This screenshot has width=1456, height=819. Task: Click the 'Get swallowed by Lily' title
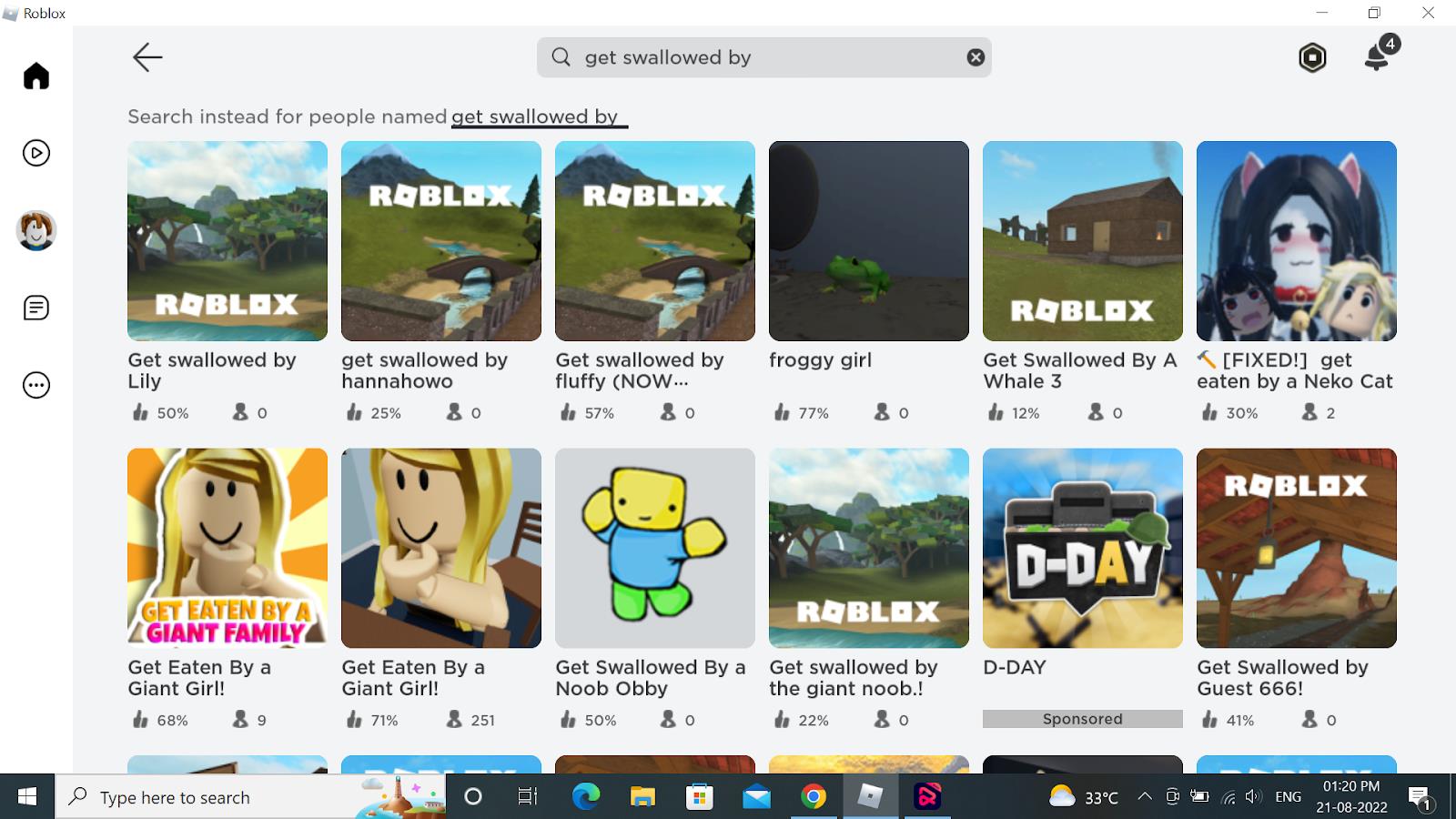click(x=212, y=370)
